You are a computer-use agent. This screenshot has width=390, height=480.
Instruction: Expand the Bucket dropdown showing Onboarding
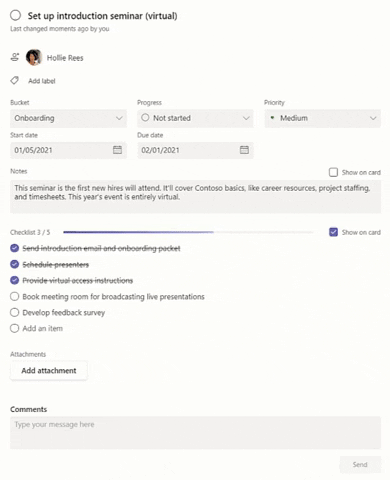pyautogui.click(x=68, y=118)
